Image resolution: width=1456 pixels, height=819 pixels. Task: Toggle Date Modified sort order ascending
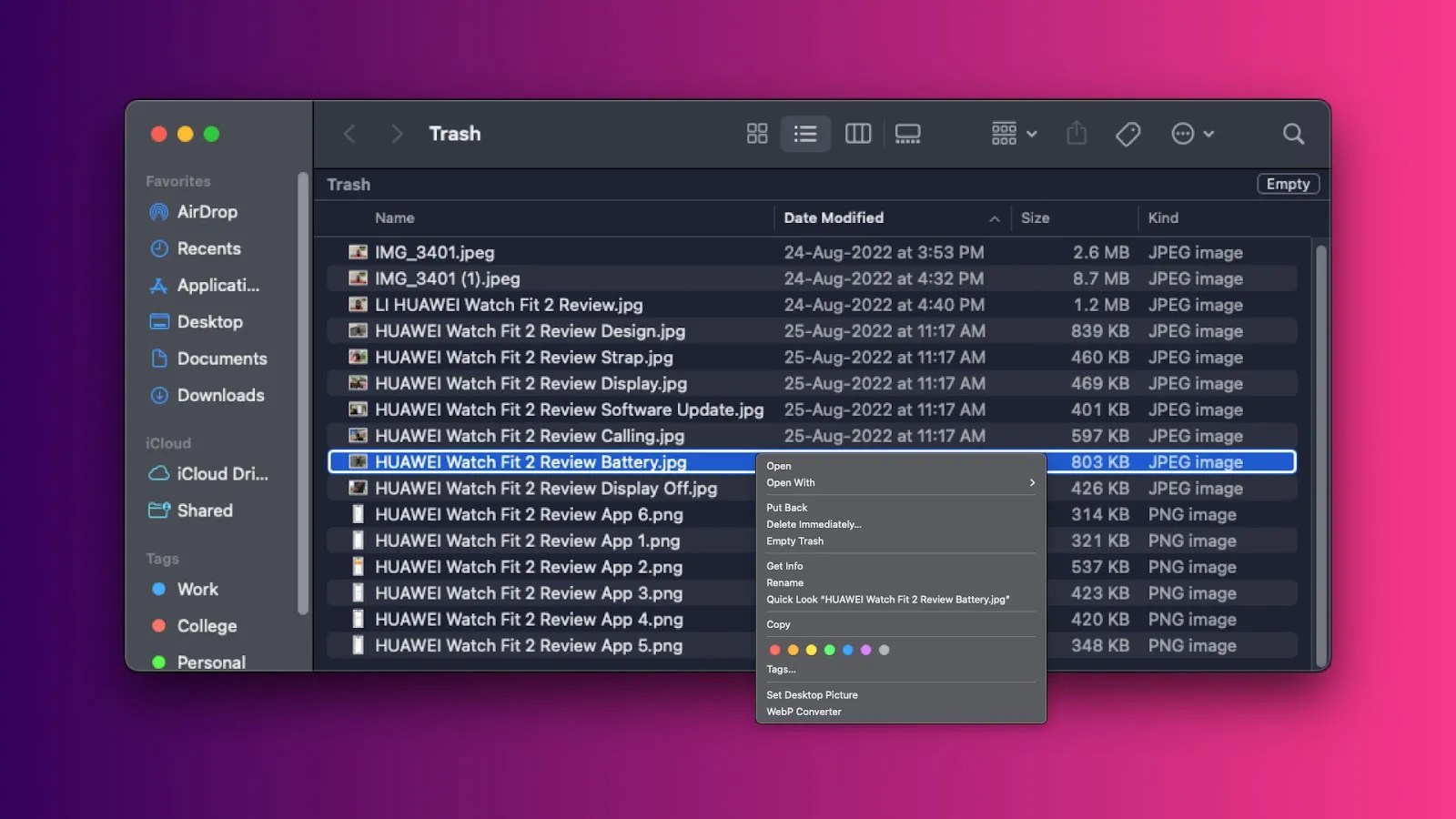995,218
